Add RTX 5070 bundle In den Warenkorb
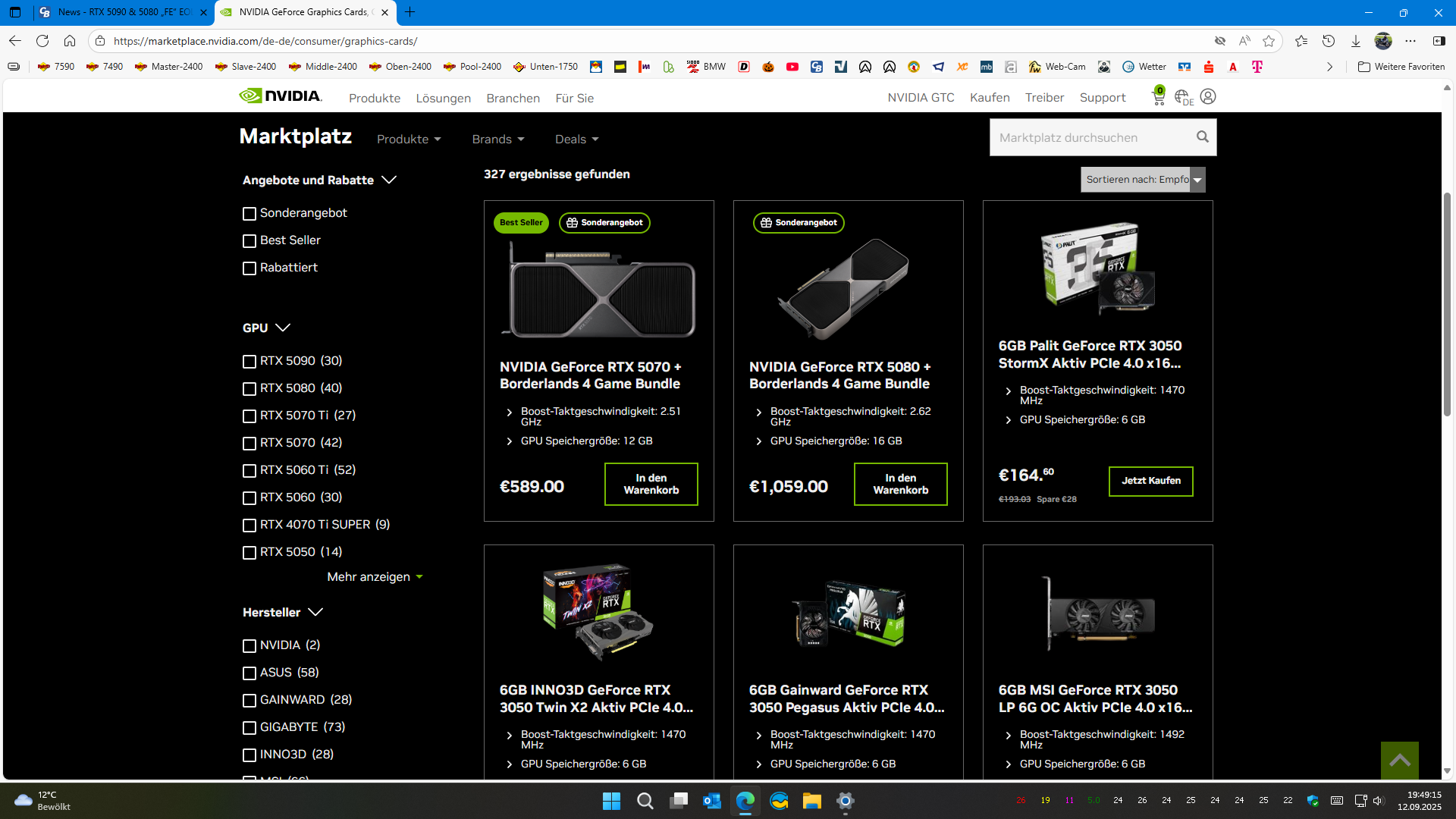 (x=651, y=484)
